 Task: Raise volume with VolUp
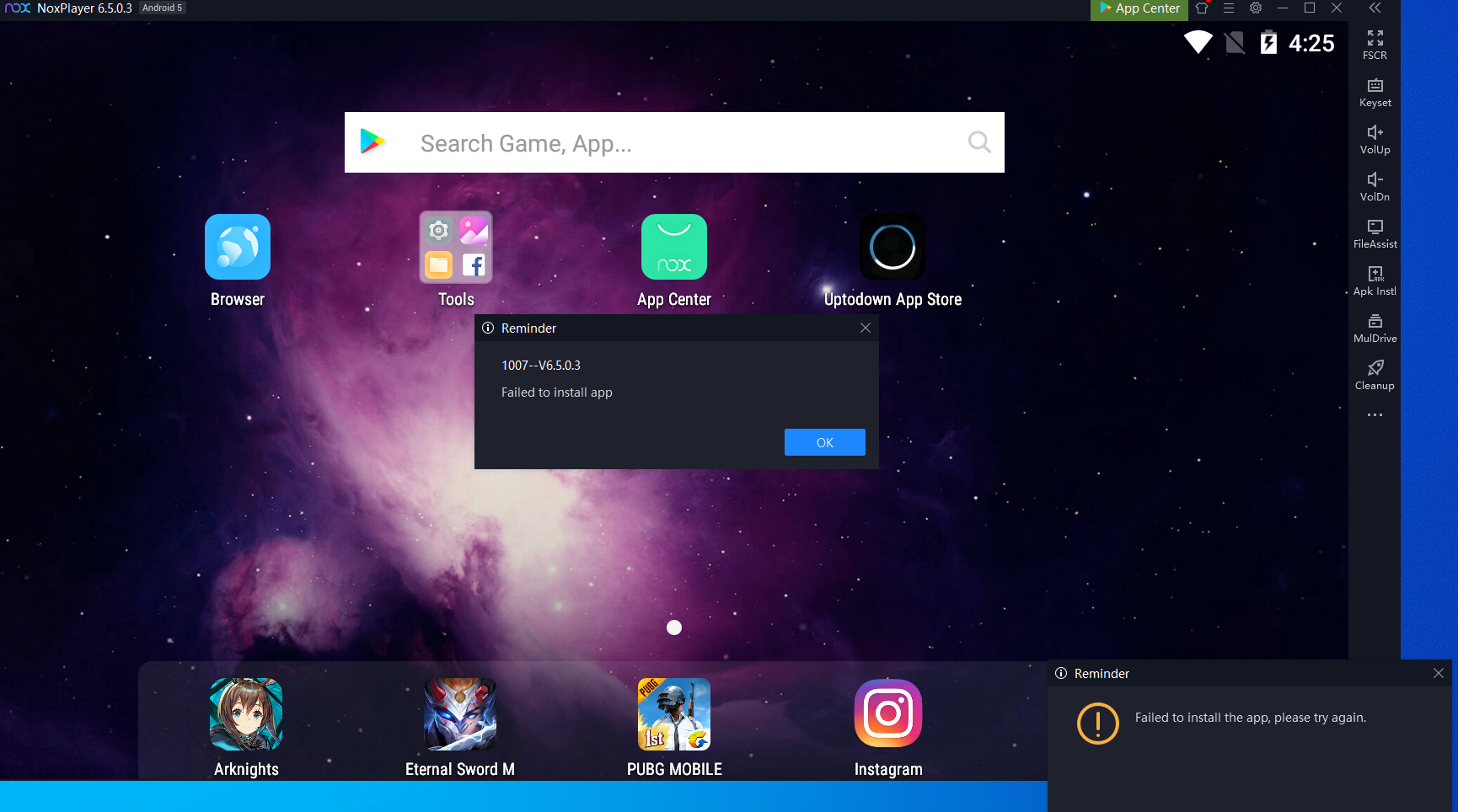(x=1375, y=139)
